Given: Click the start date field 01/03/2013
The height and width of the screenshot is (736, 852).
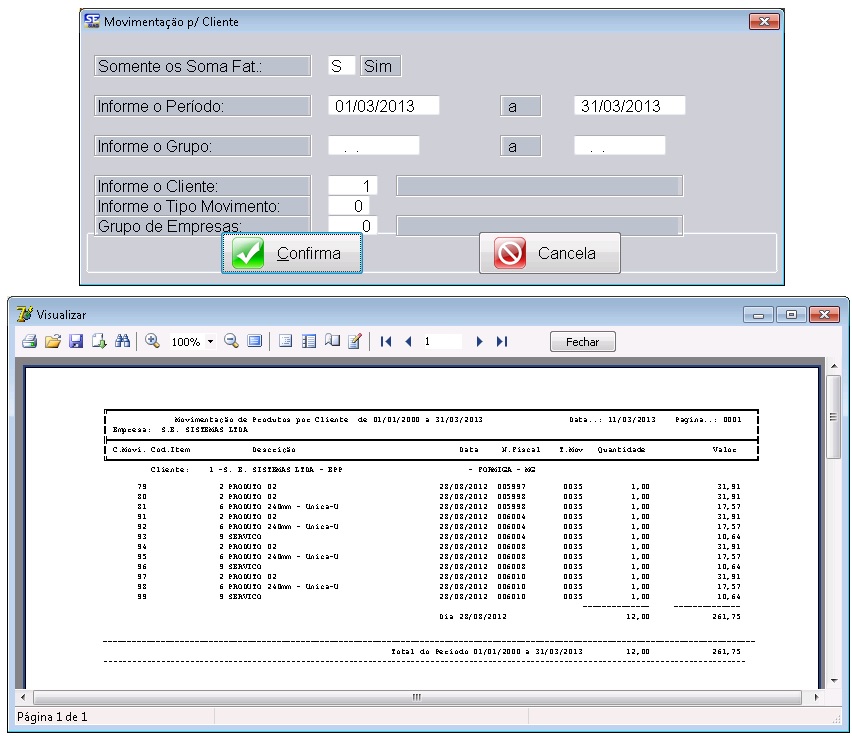Looking at the screenshot, I should coord(383,106).
